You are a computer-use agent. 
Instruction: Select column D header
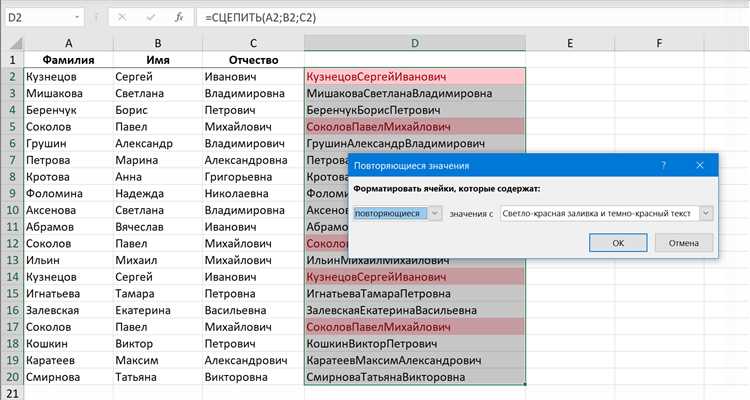415,44
